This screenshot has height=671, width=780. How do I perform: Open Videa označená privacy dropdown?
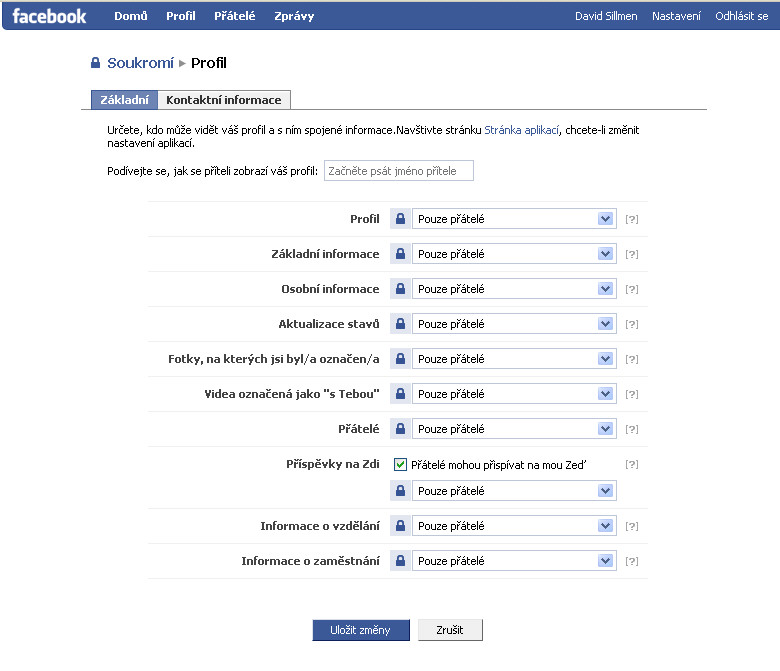pyautogui.click(x=514, y=394)
